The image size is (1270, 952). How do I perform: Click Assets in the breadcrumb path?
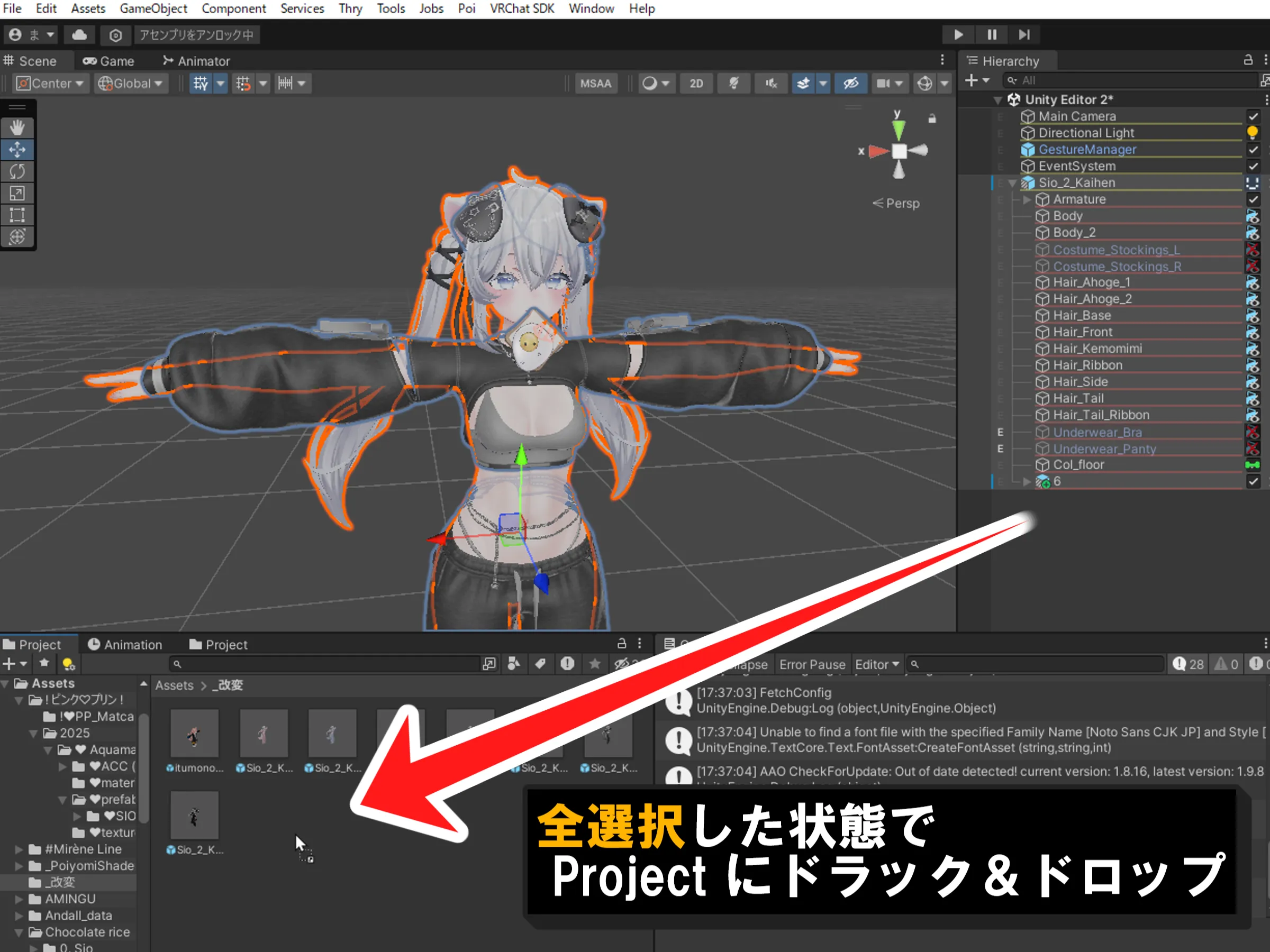point(174,685)
